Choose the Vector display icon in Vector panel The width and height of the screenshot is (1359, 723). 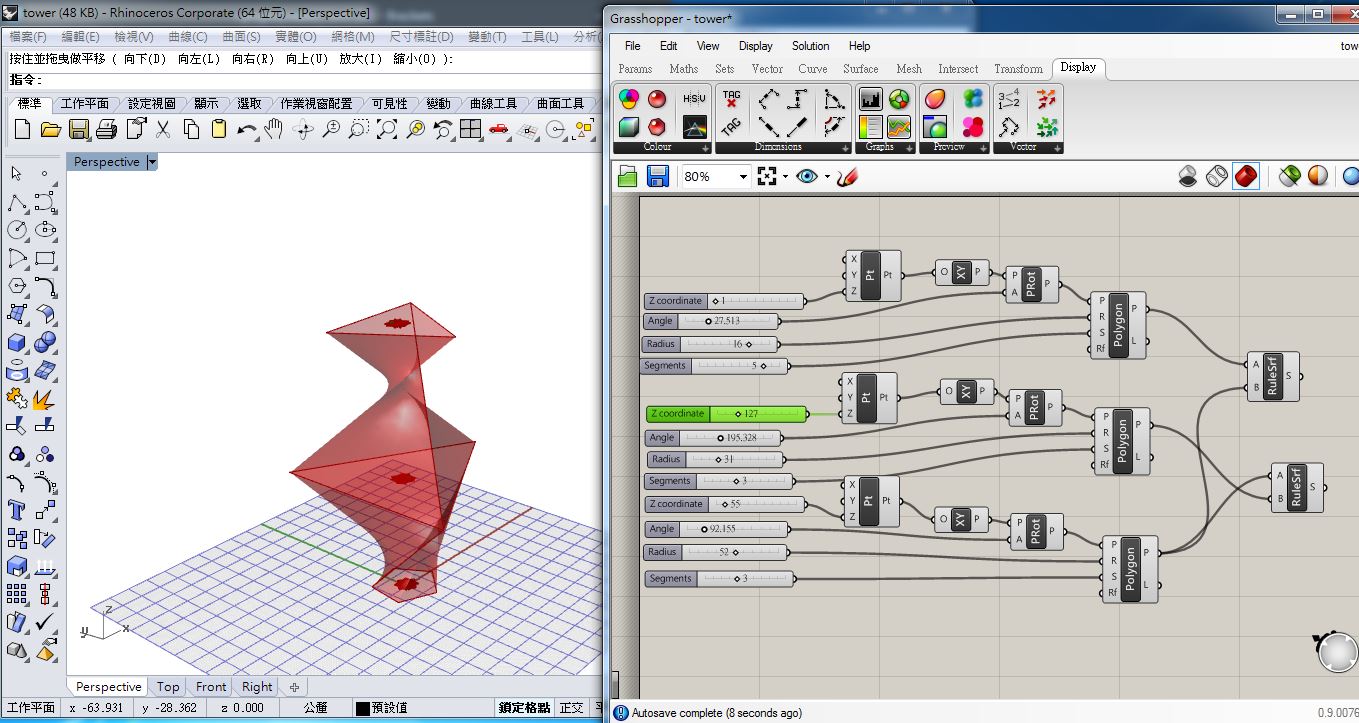click(1044, 98)
